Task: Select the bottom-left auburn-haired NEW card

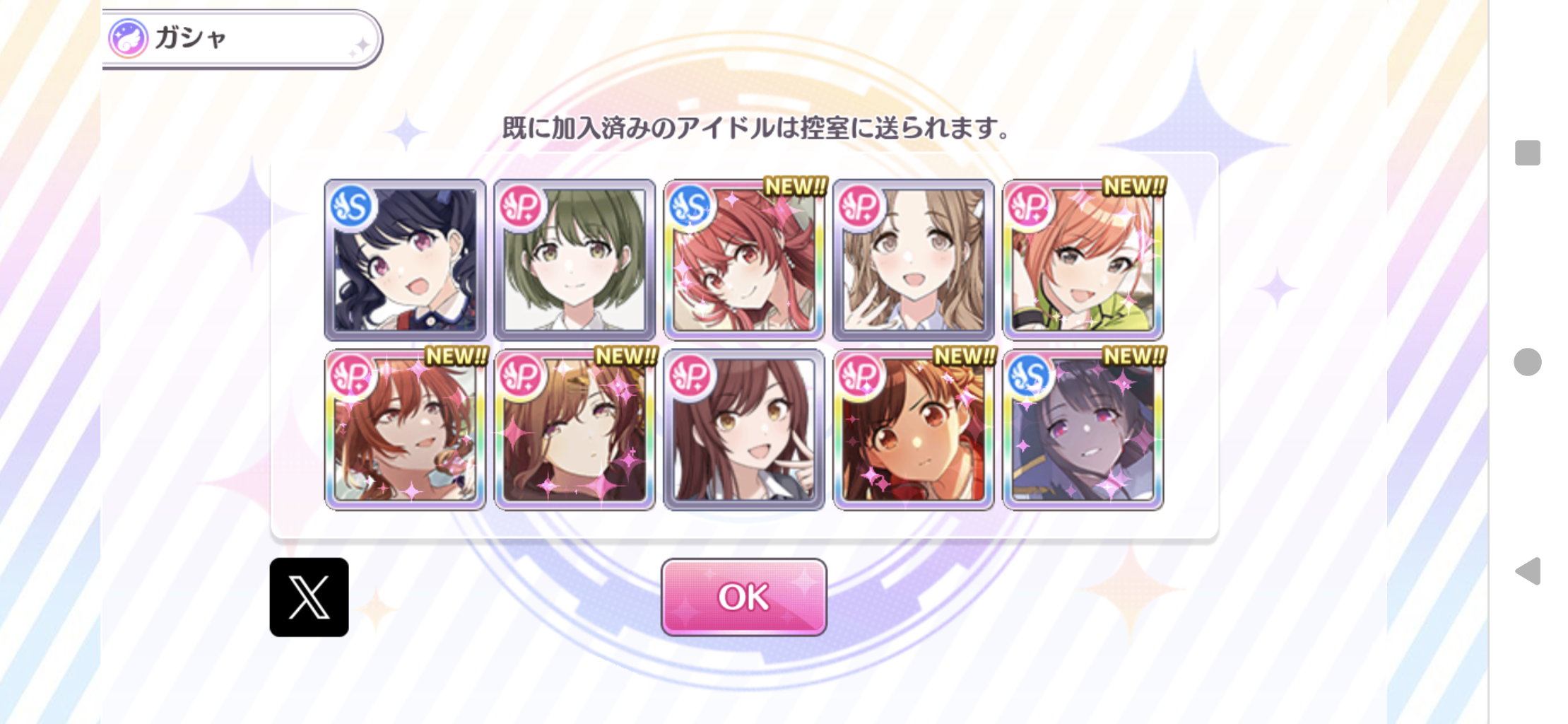Action: (405, 429)
